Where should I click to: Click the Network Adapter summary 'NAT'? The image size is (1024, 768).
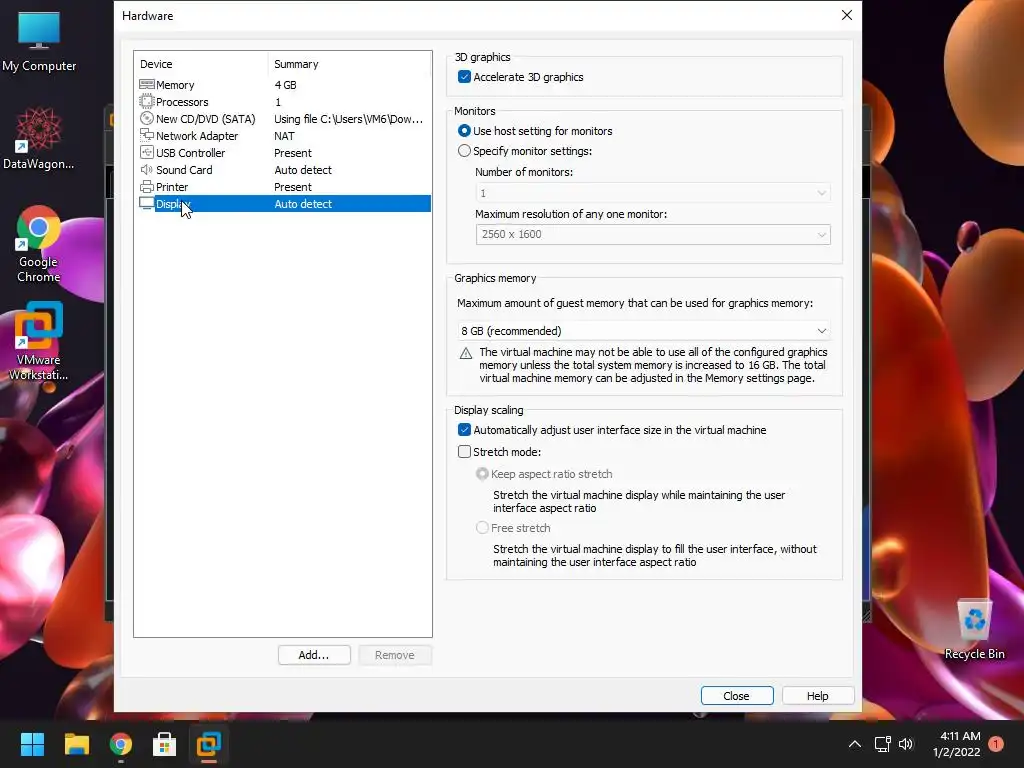284,136
